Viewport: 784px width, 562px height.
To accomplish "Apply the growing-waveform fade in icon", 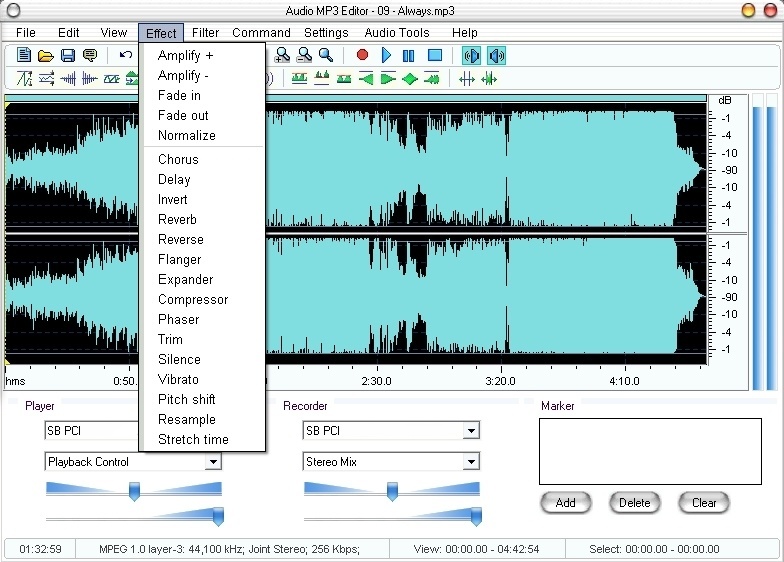I will (x=68, y=78).
